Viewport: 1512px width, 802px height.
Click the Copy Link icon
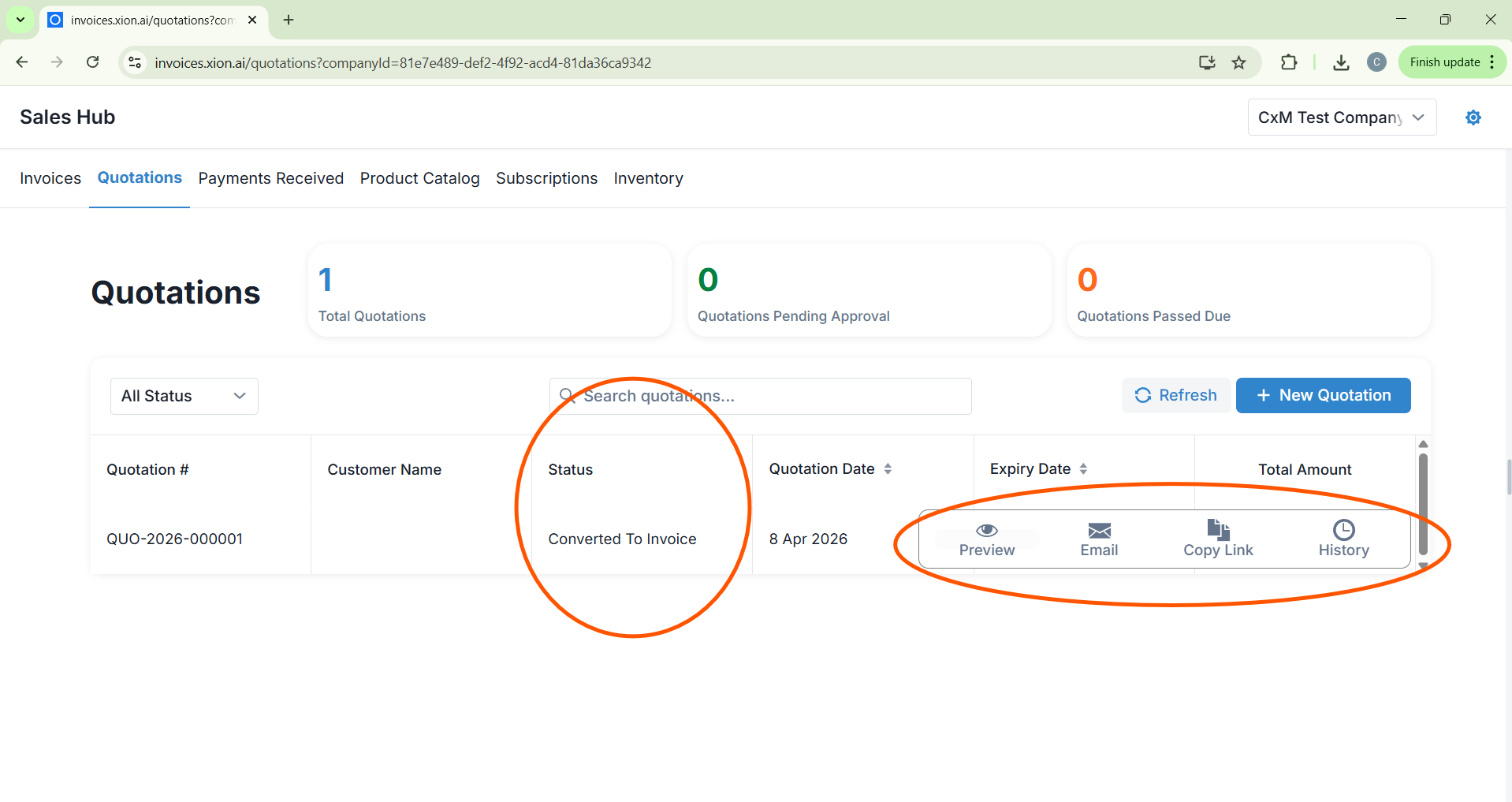[x=1218, y=529]
